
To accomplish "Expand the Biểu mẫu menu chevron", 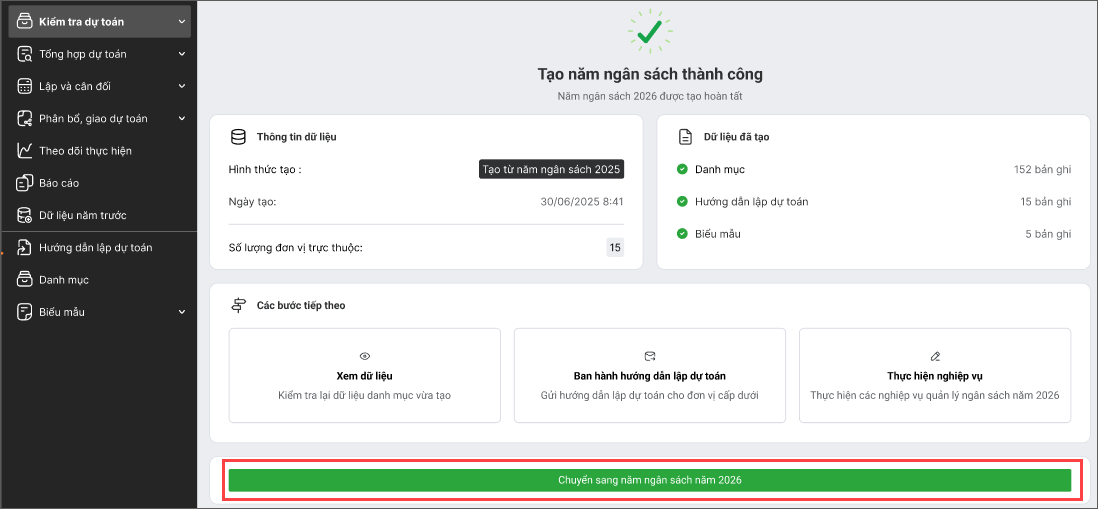I will point(181,312).
